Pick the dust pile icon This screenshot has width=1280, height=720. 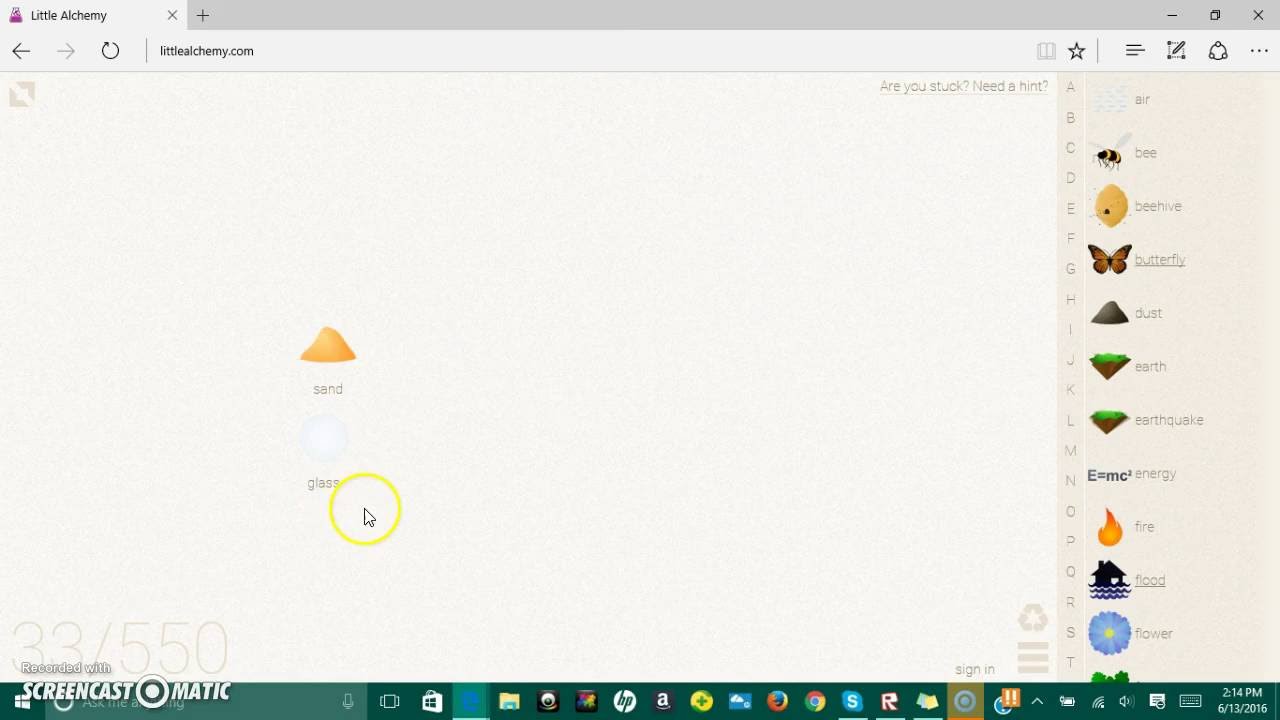(1109, 313)
